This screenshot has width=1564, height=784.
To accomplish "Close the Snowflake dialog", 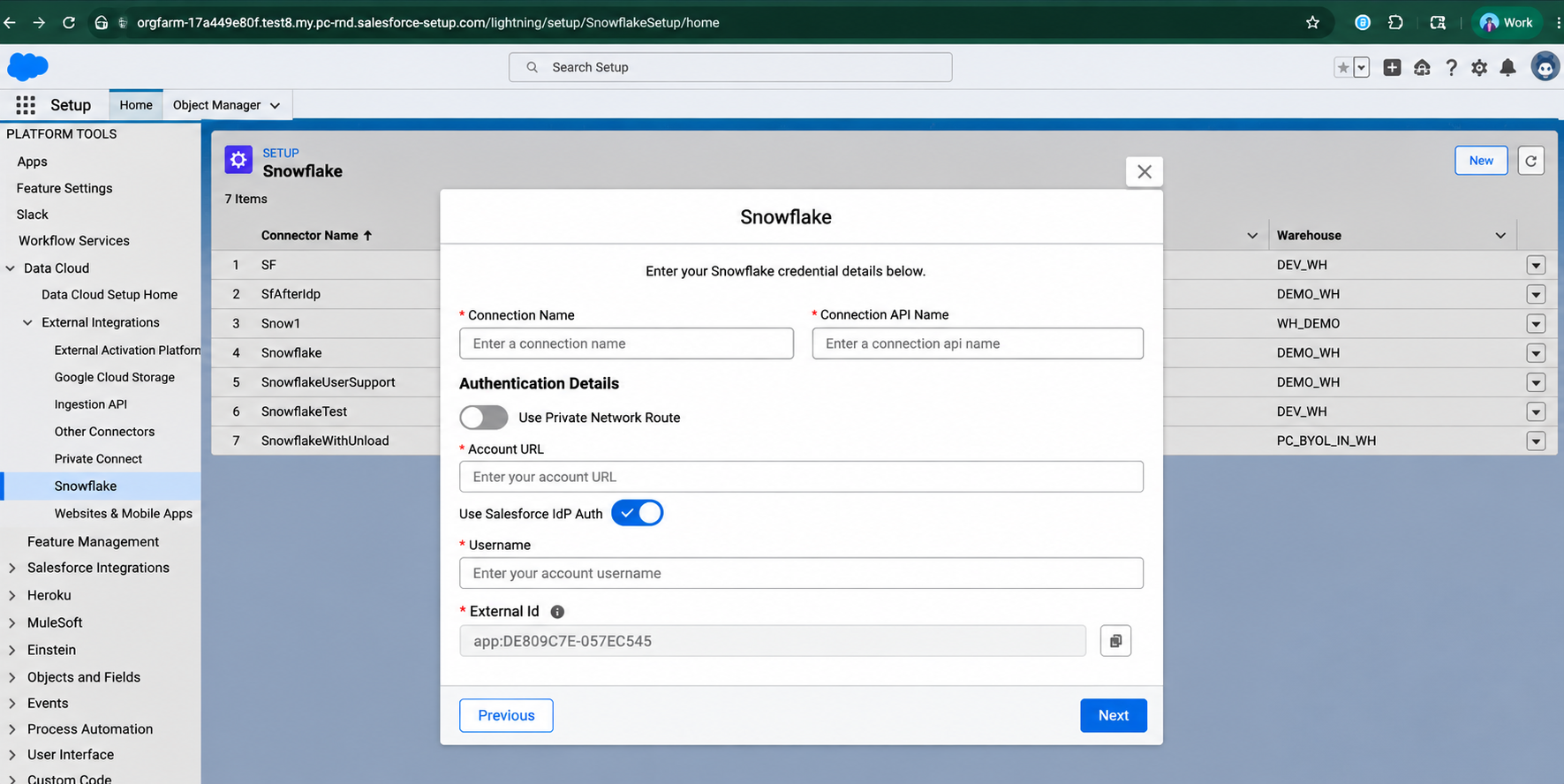I will pos(1145,172).
